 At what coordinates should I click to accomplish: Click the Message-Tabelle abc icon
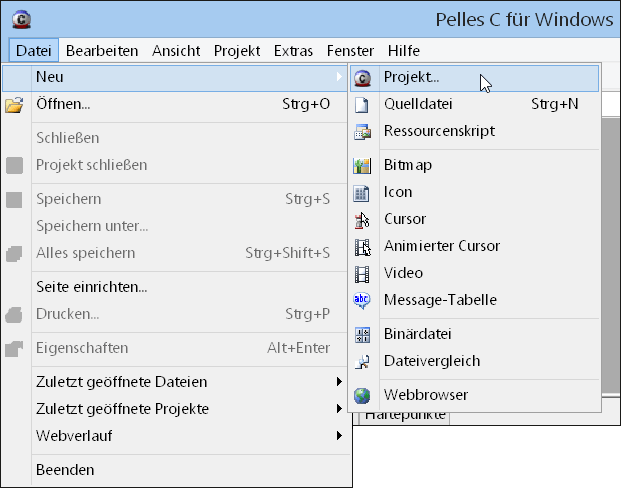pos(363,300)
